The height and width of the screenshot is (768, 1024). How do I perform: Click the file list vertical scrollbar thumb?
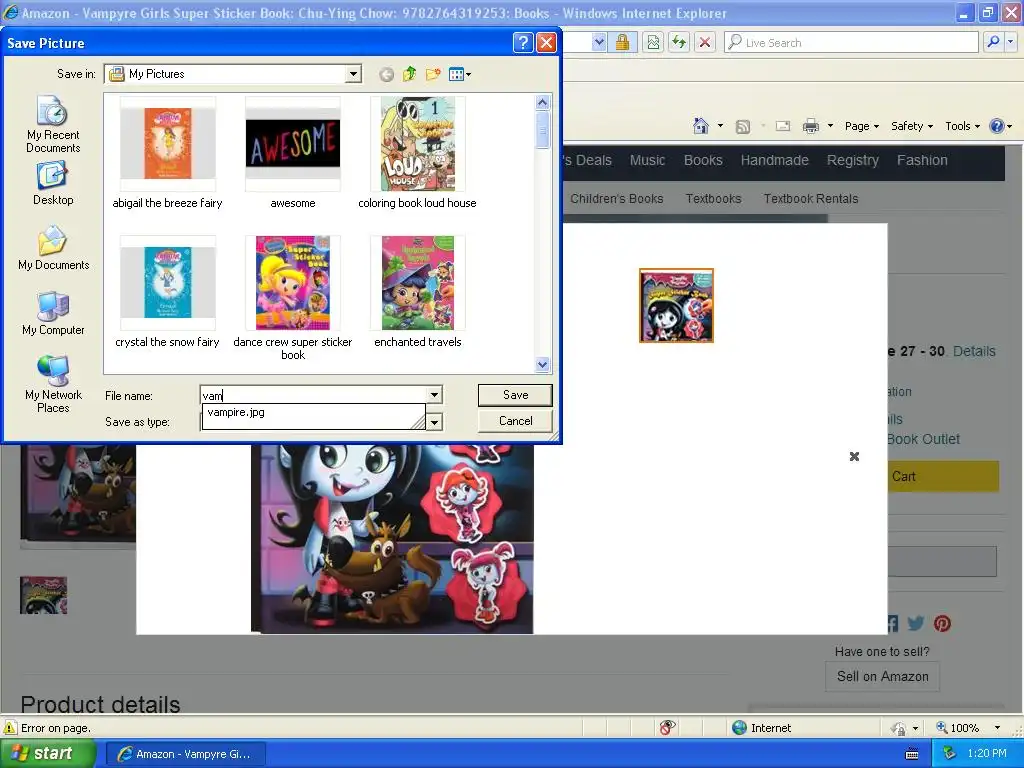point(542,130)
